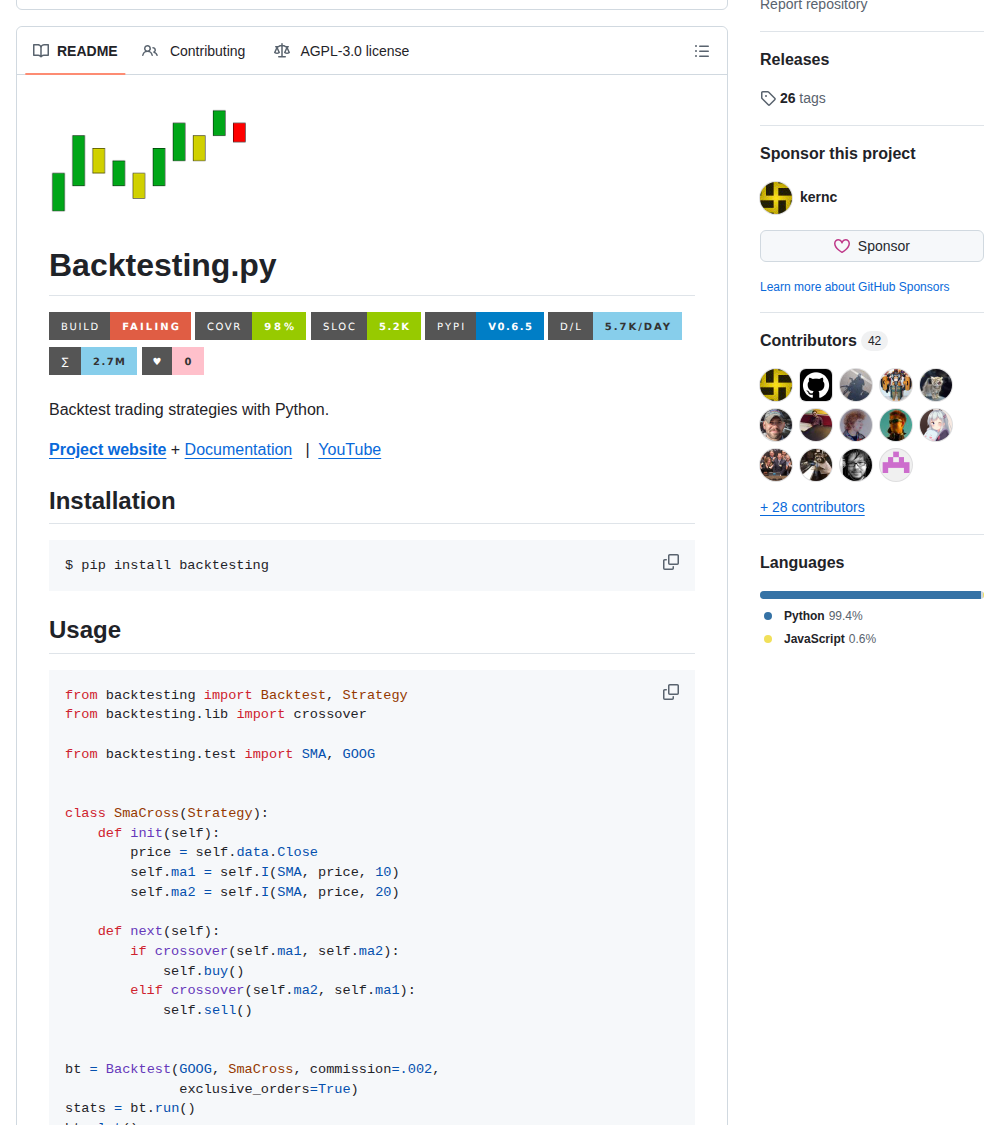
Task: Open the first contributor avatar (yellow cross)
Action: pyautogui.click(x=776, y=385)
